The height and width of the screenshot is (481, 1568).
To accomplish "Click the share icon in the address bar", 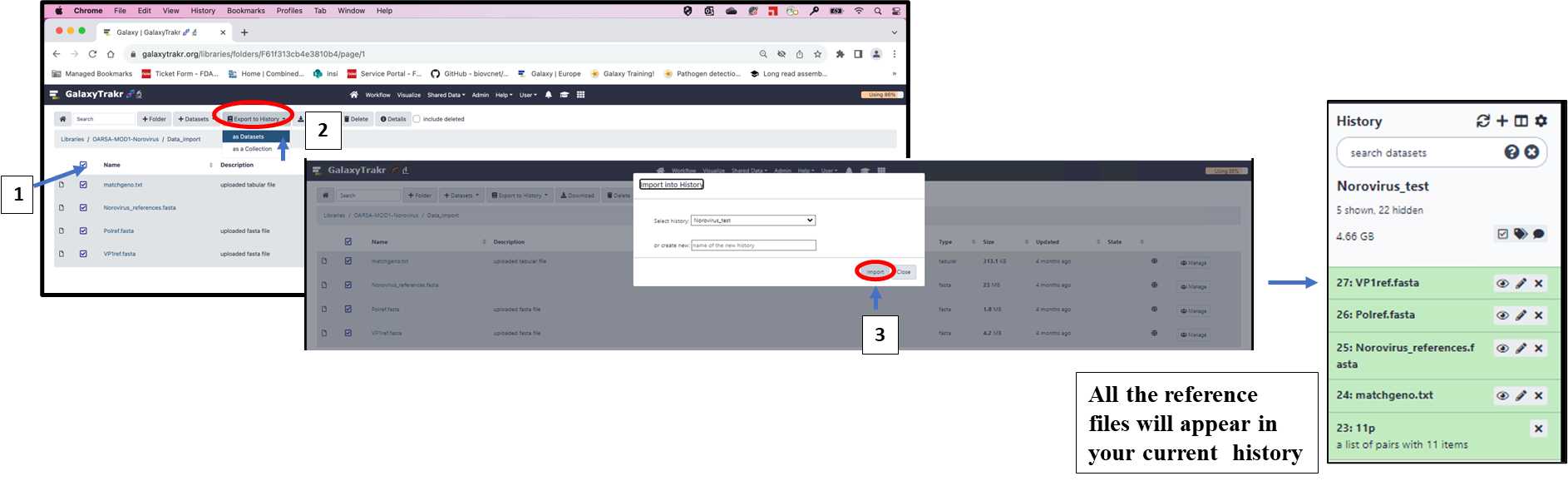I will (x=800, y=54).
